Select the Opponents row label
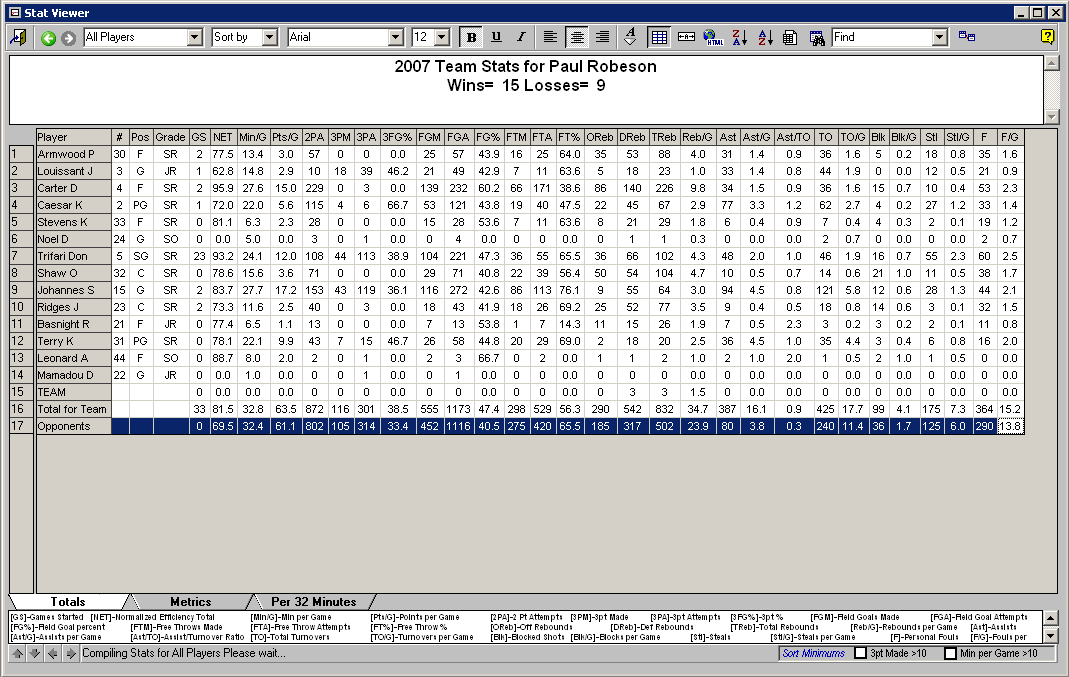Screen dimensions: 1069x677 click(74, 426)
